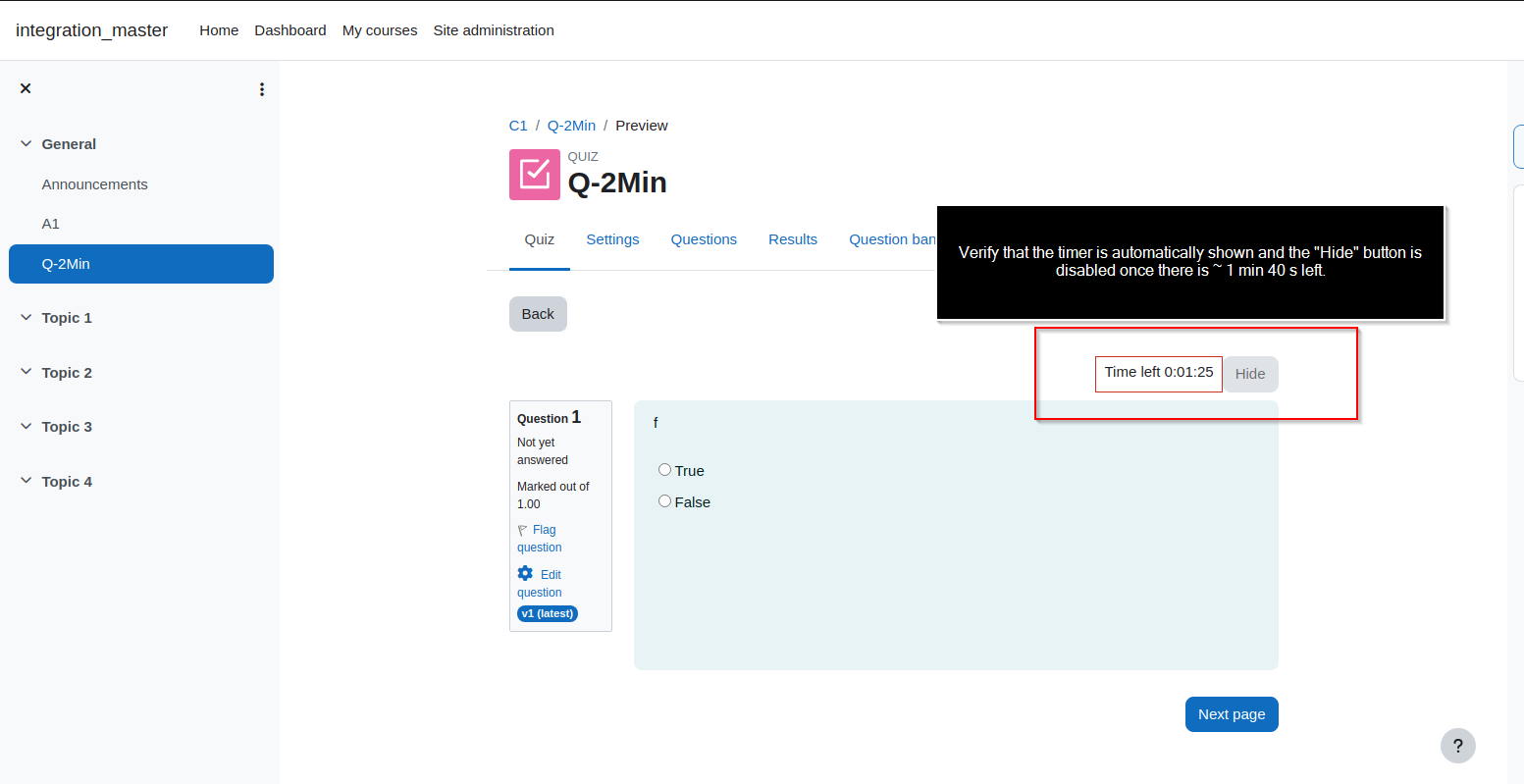Open Announcements in course index
This screenshot has height=784, width=1524.
coord(94,184)
